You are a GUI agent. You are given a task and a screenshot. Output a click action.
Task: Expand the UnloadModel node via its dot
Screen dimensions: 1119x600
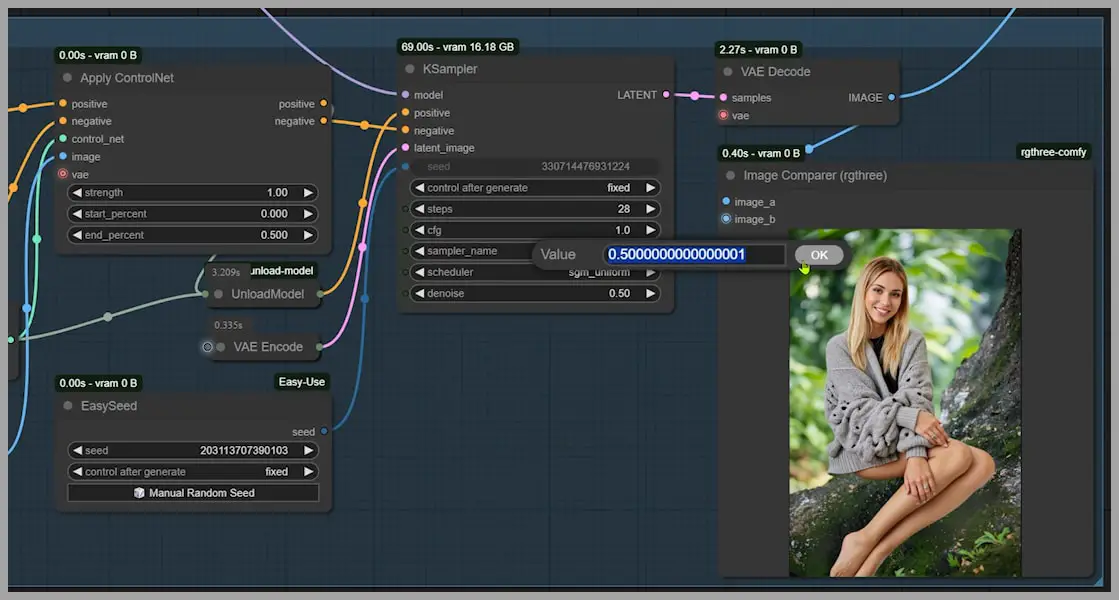pos(218,294)
